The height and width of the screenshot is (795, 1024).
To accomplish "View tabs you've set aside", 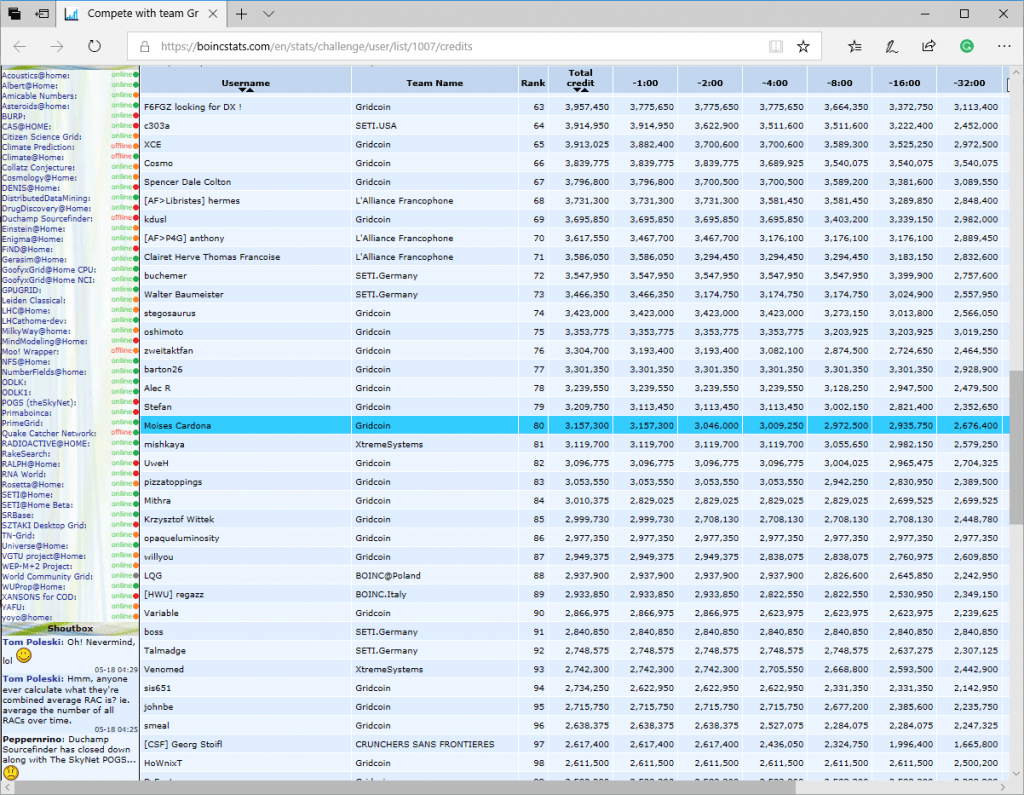I will (14, 14).
